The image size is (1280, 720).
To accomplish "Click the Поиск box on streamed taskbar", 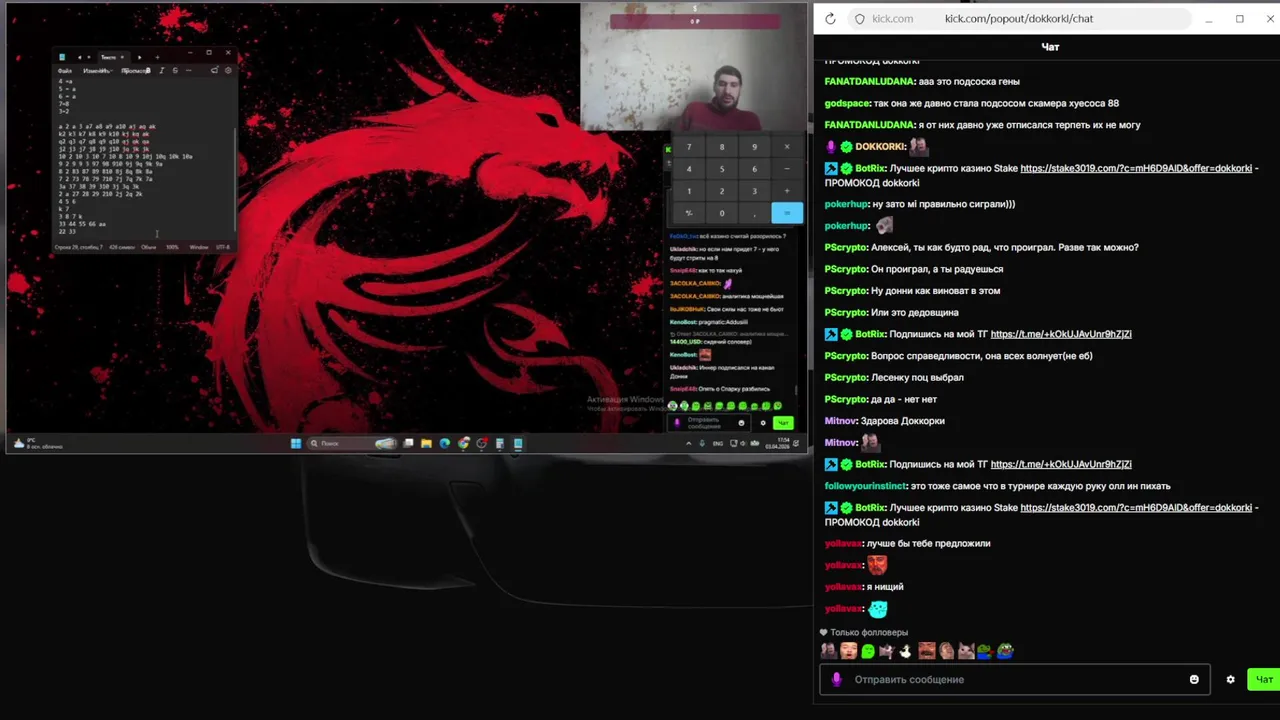I will 352,444.
